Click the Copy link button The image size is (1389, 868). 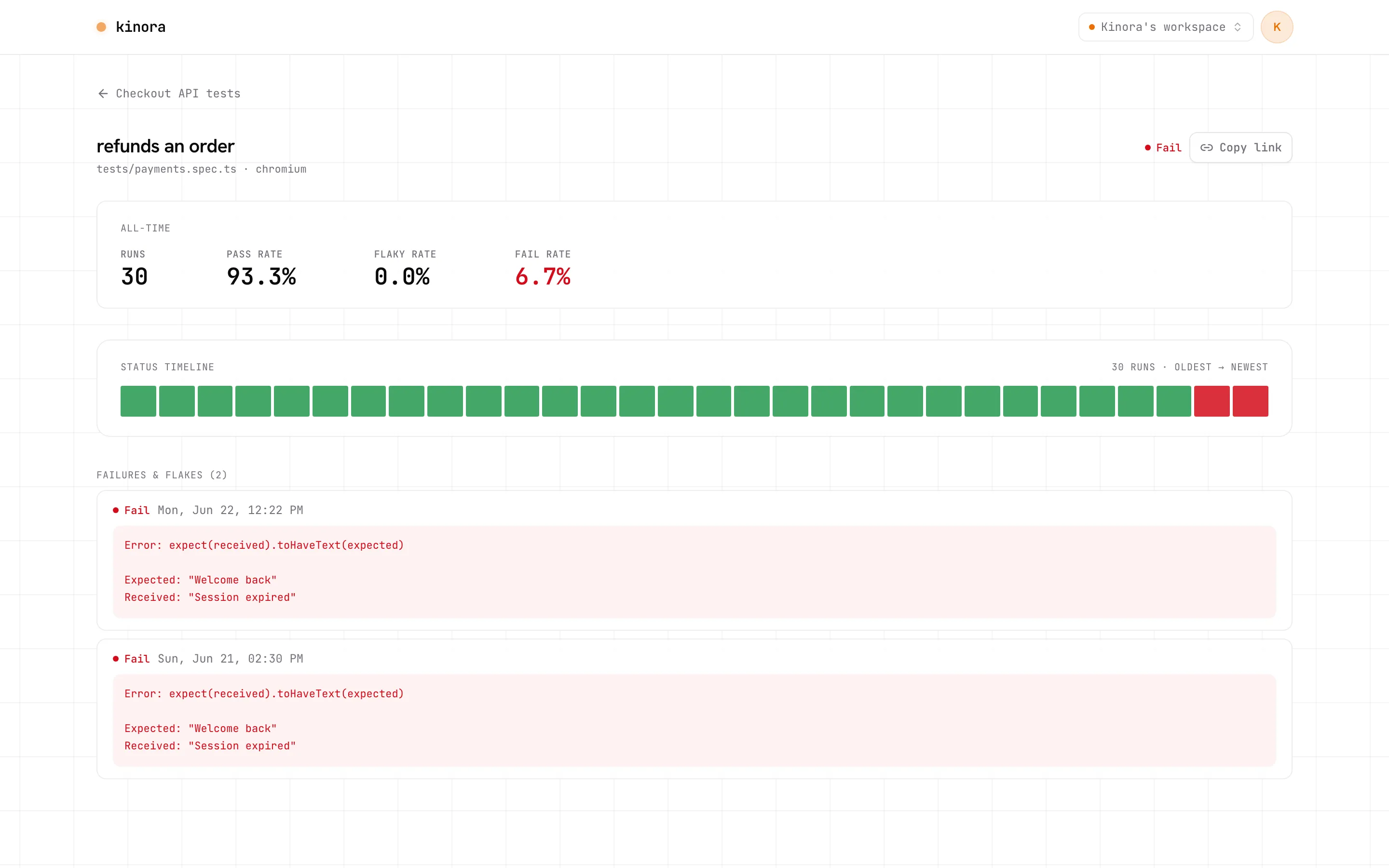(1240, 148)
